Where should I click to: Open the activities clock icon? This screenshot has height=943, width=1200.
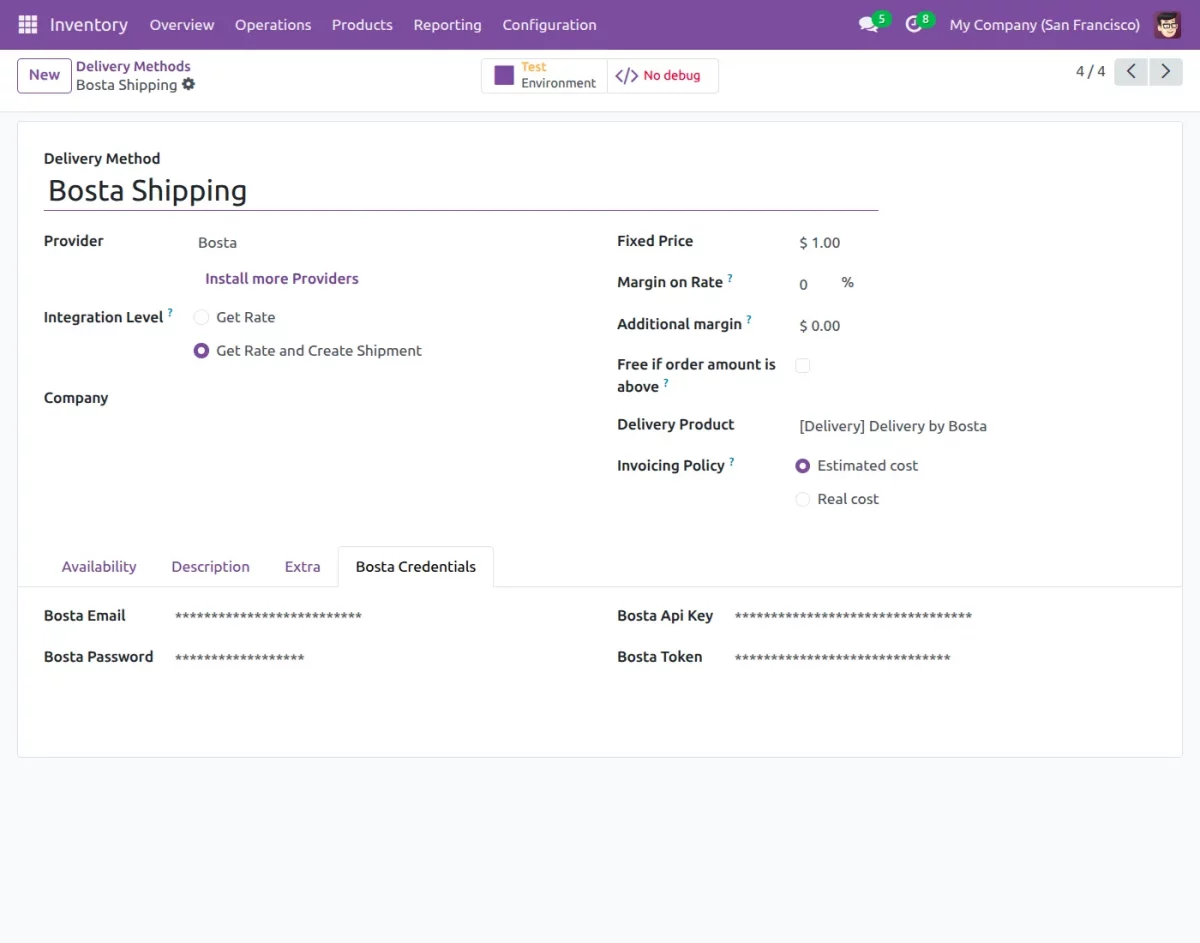point(913,25)
